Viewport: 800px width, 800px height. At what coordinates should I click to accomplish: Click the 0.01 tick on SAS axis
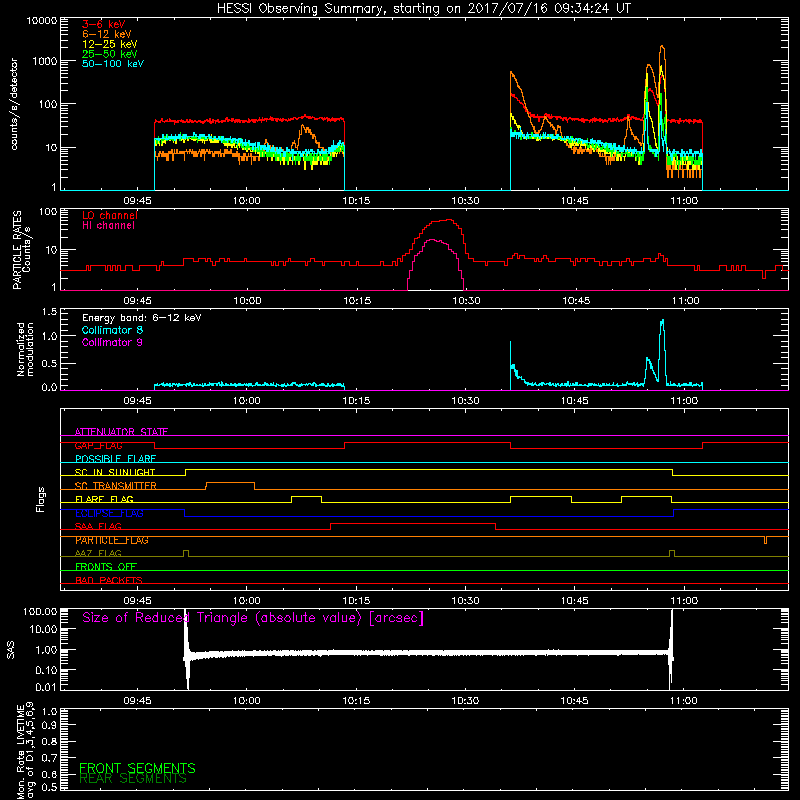(46, 687)
